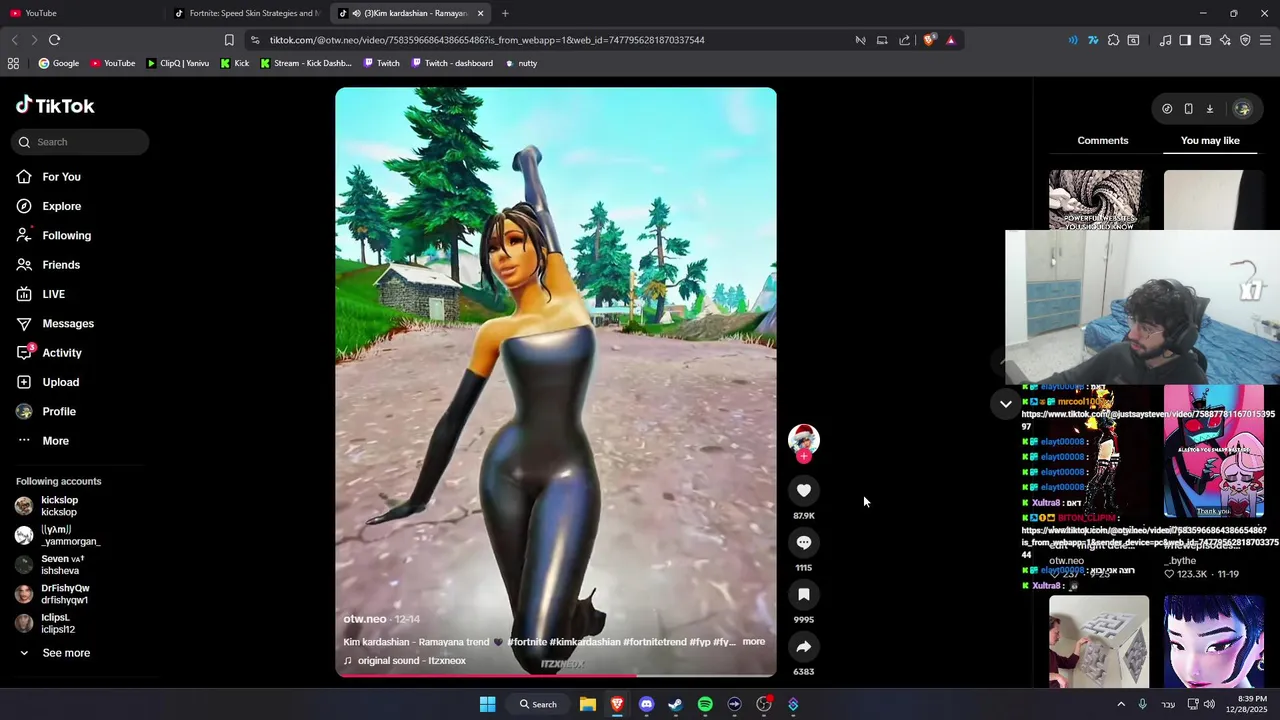The image size is (1280, 720).
Task: Follow otw.neo using the red plus badge
Action: click(803, 456)
